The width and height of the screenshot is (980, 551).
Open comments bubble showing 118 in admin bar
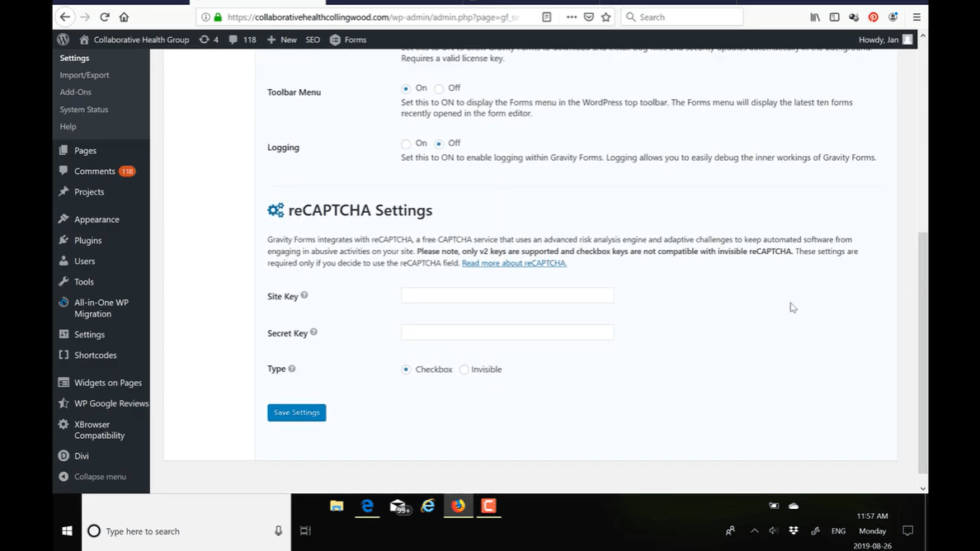coord(242,39)
